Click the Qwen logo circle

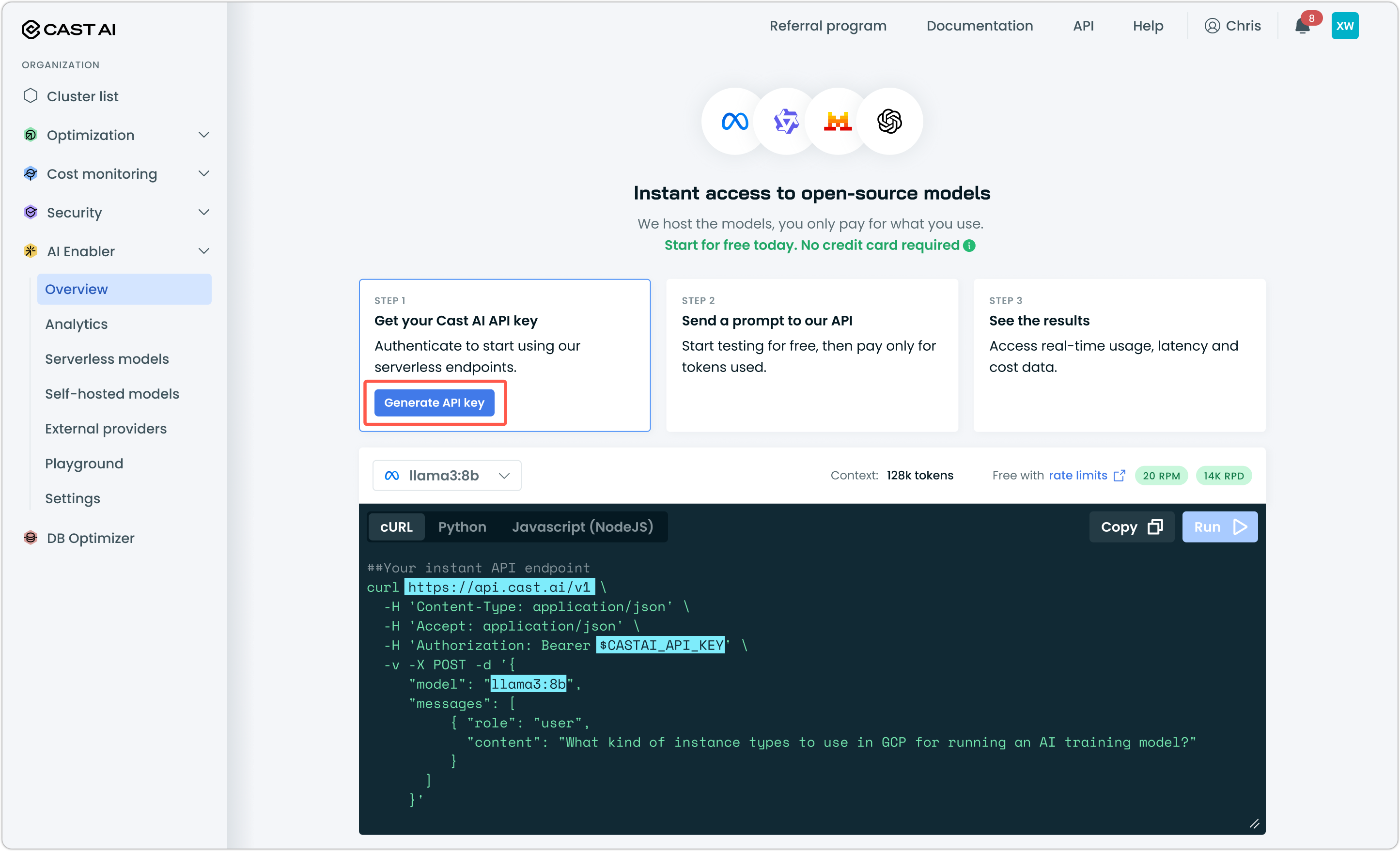point(786,121)
